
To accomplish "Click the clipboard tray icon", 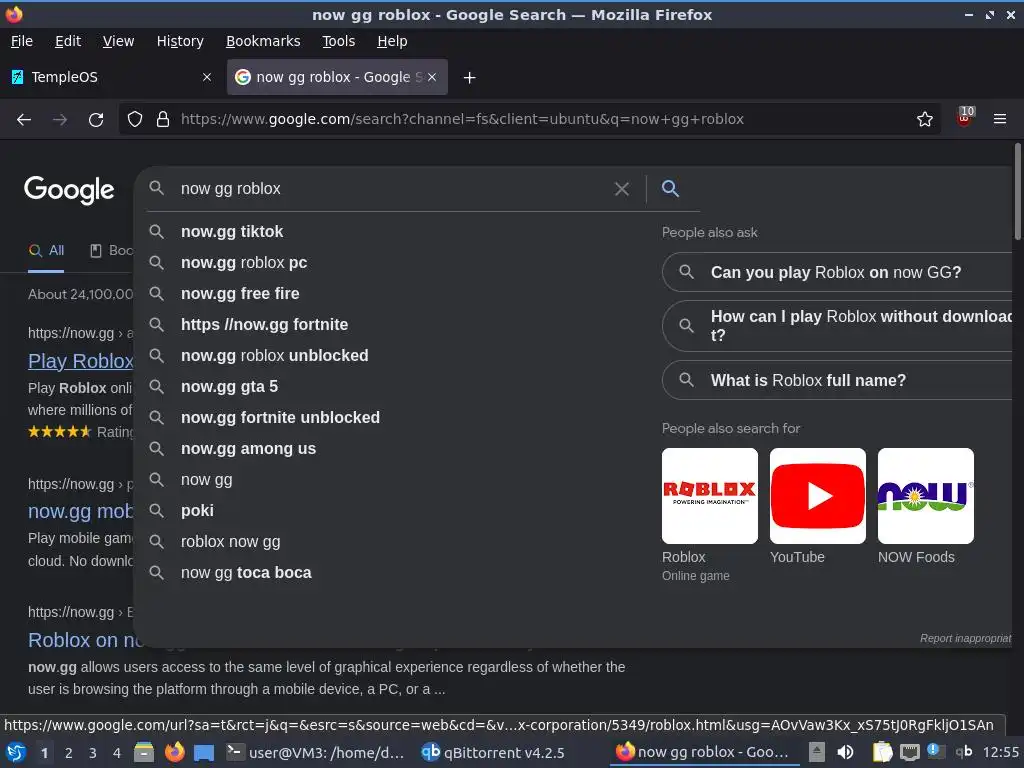I will [882, 753].
